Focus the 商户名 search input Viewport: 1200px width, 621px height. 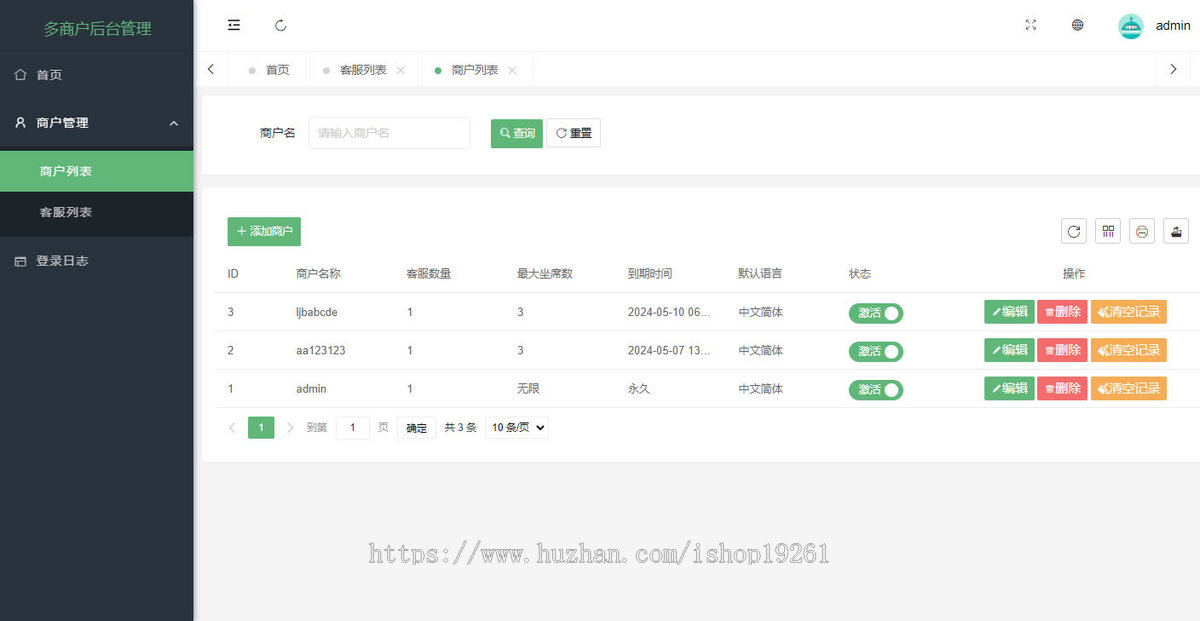[389, 133]
